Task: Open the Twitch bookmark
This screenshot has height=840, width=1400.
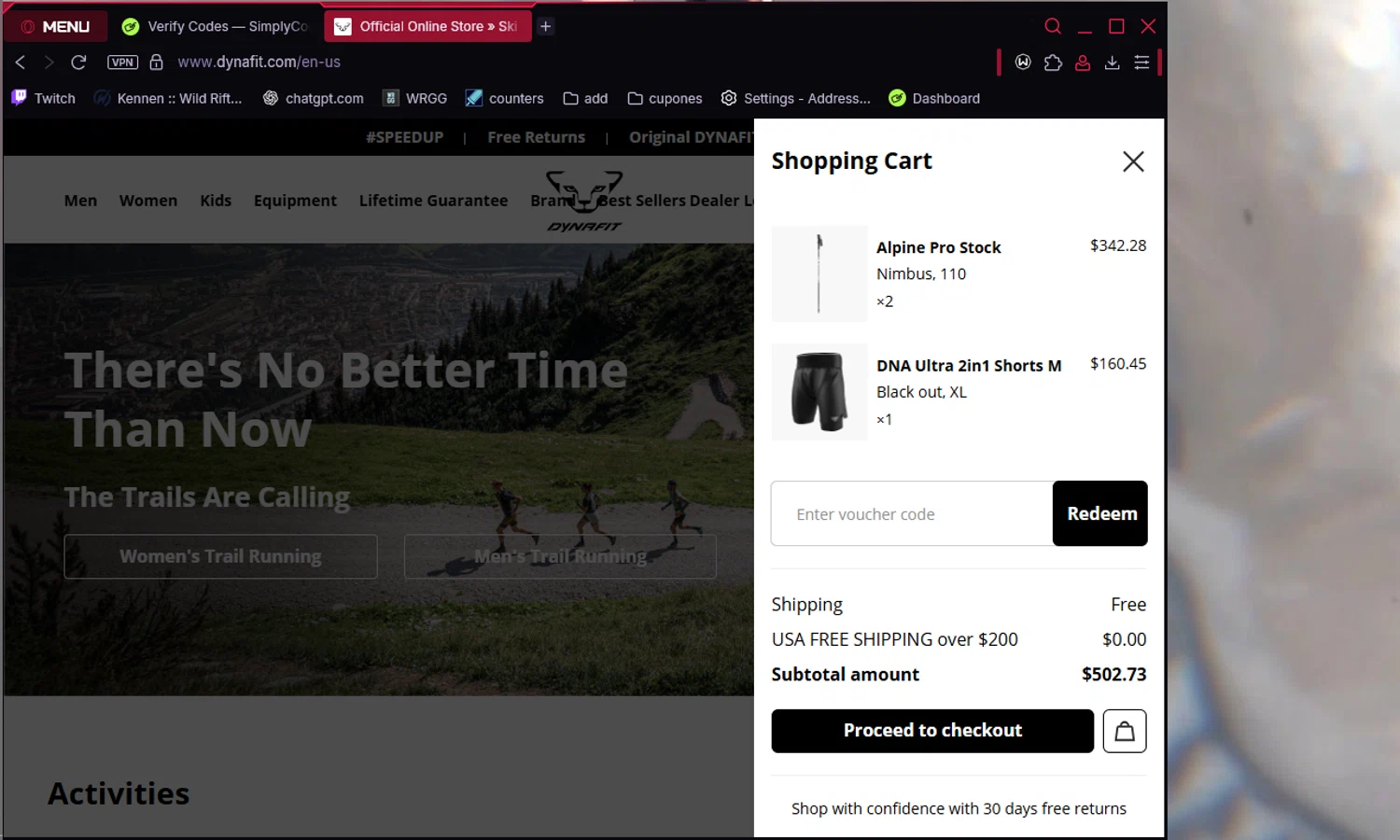Action: point(44,98)
